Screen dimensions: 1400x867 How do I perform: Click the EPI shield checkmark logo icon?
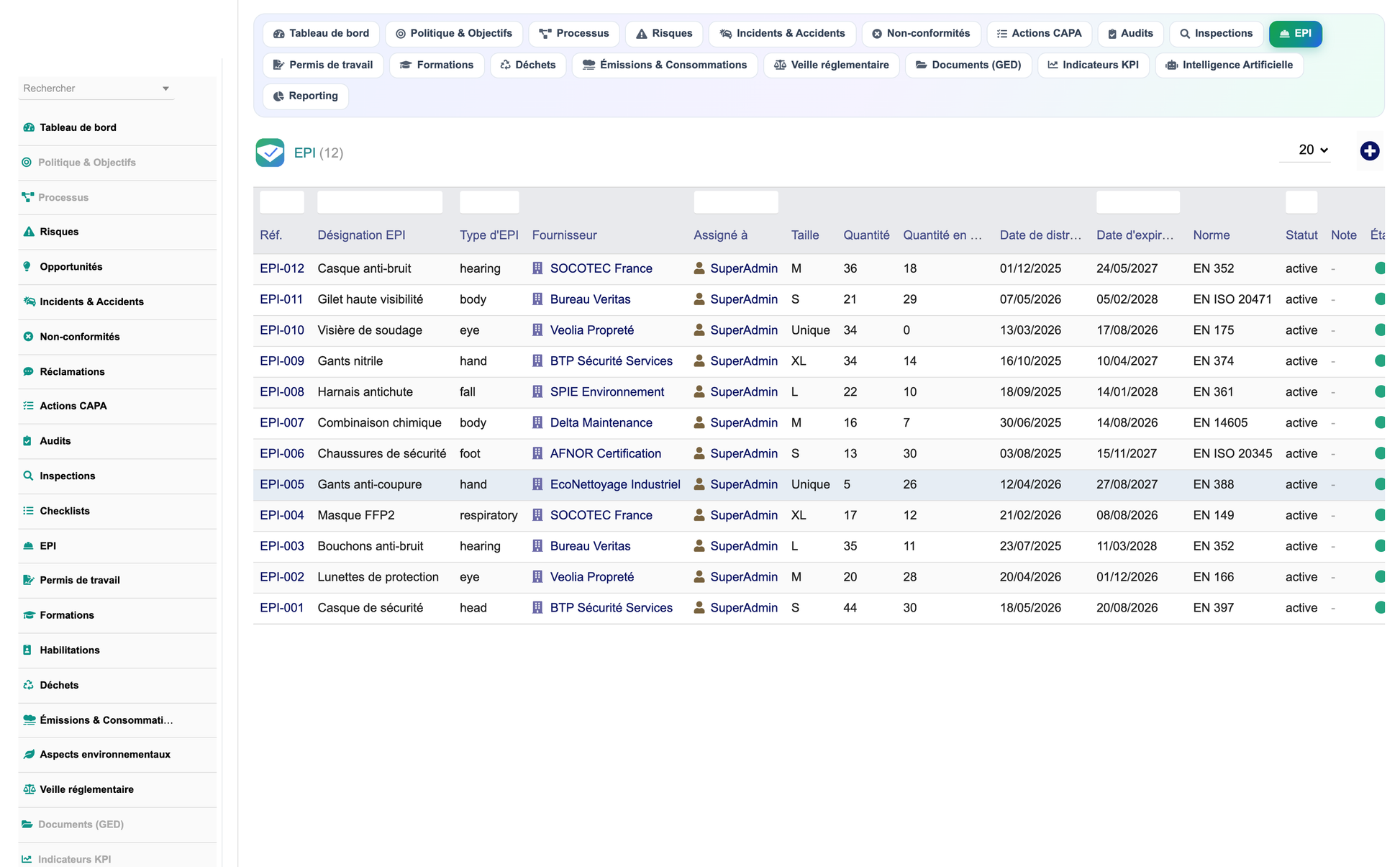tap(270, 153)
